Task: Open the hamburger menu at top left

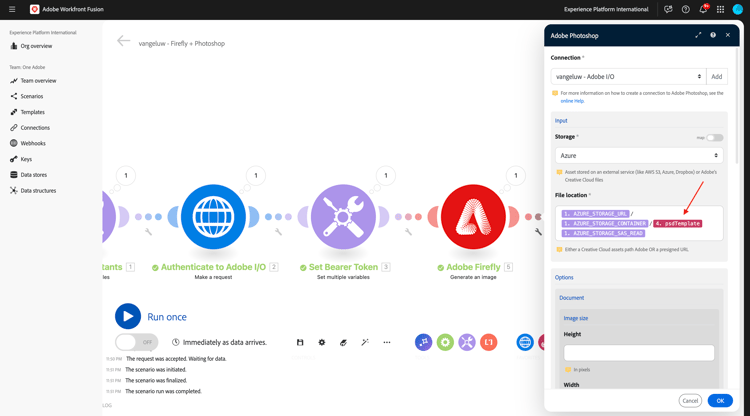Action: [12, 9]
